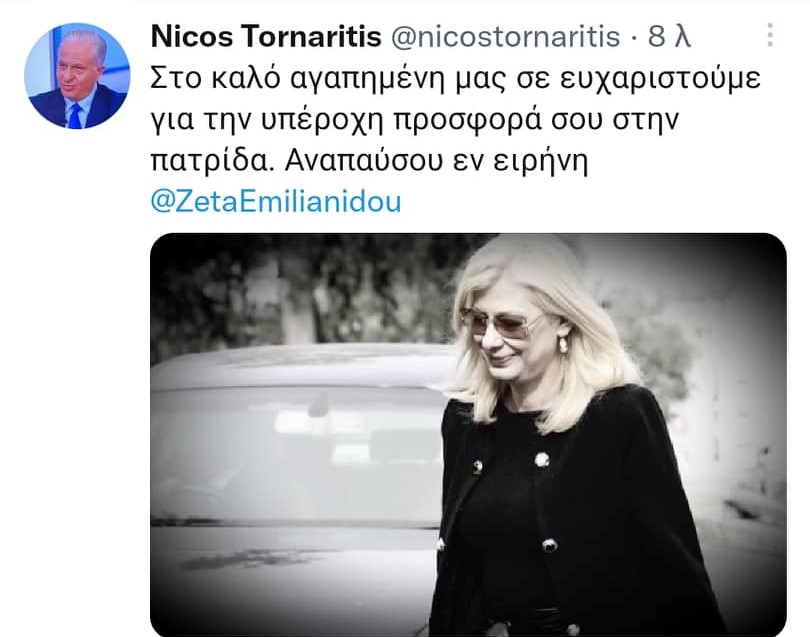Click the tweet text starting 'Στο καλό αγαπημένη'

click(x=456, y=79)
